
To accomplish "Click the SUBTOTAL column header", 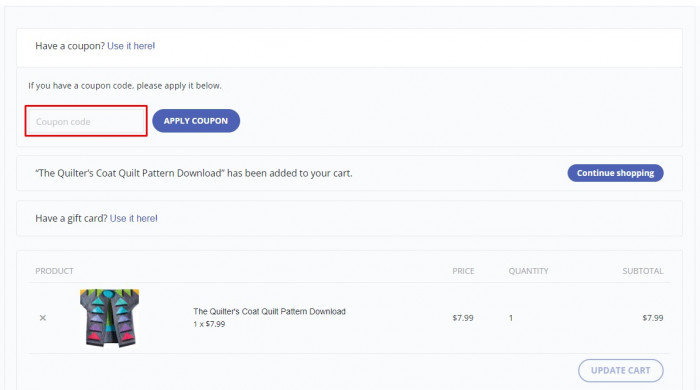I will 643,271.
